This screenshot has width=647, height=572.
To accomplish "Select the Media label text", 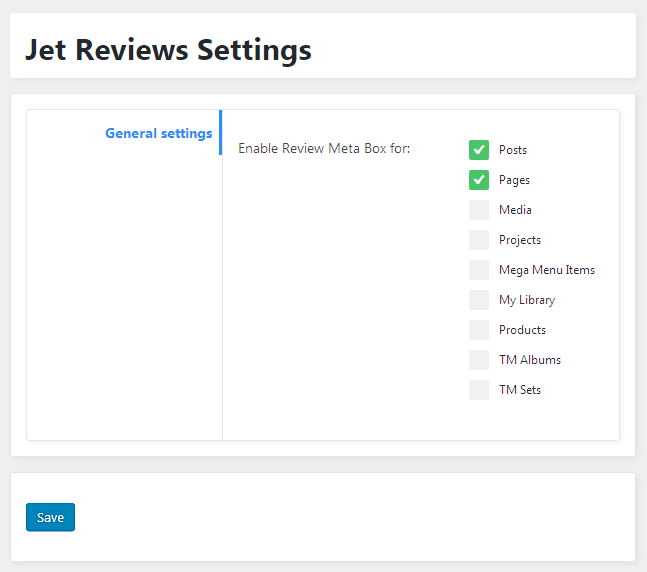I will pos(515,210).
